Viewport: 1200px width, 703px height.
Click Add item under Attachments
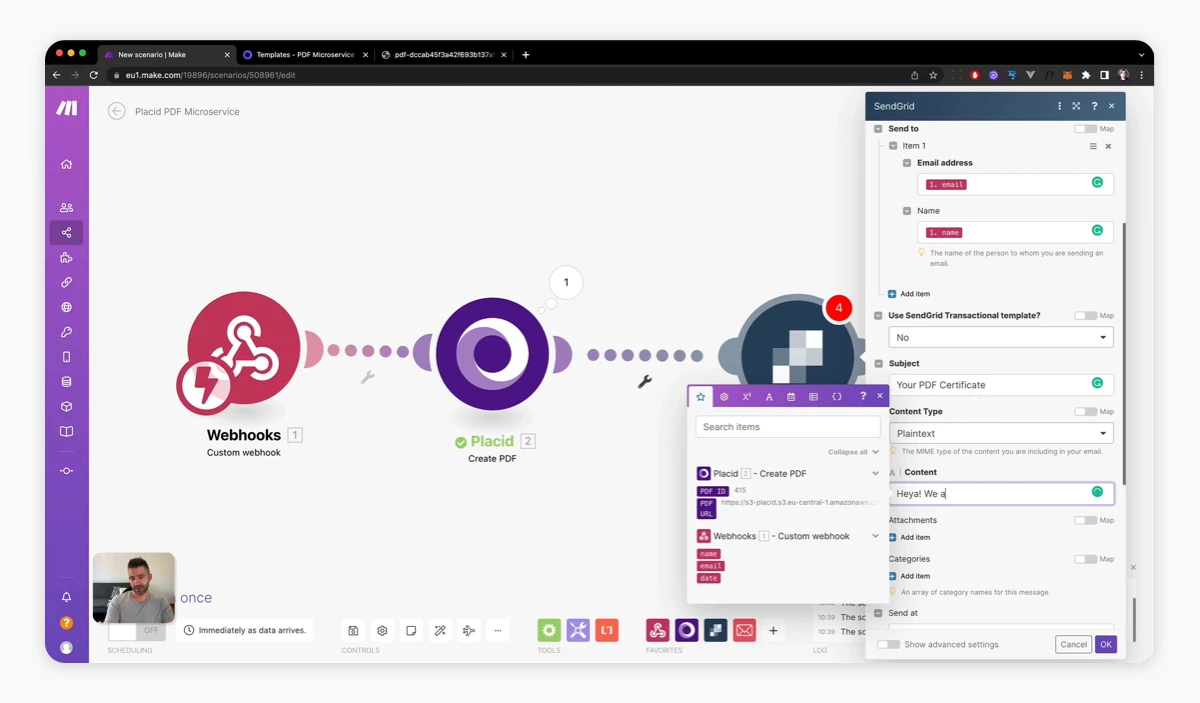click(x=909, y=537)
